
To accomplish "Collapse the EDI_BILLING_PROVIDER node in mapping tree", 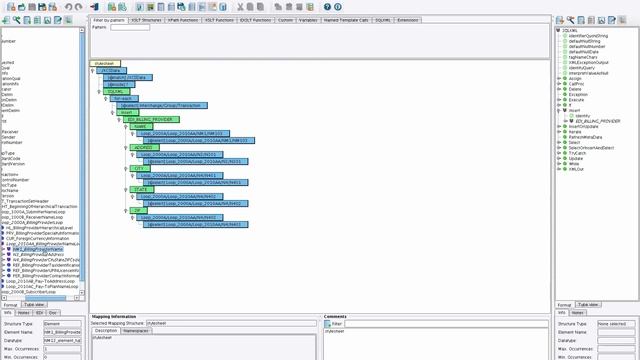I will coord(119,120).
